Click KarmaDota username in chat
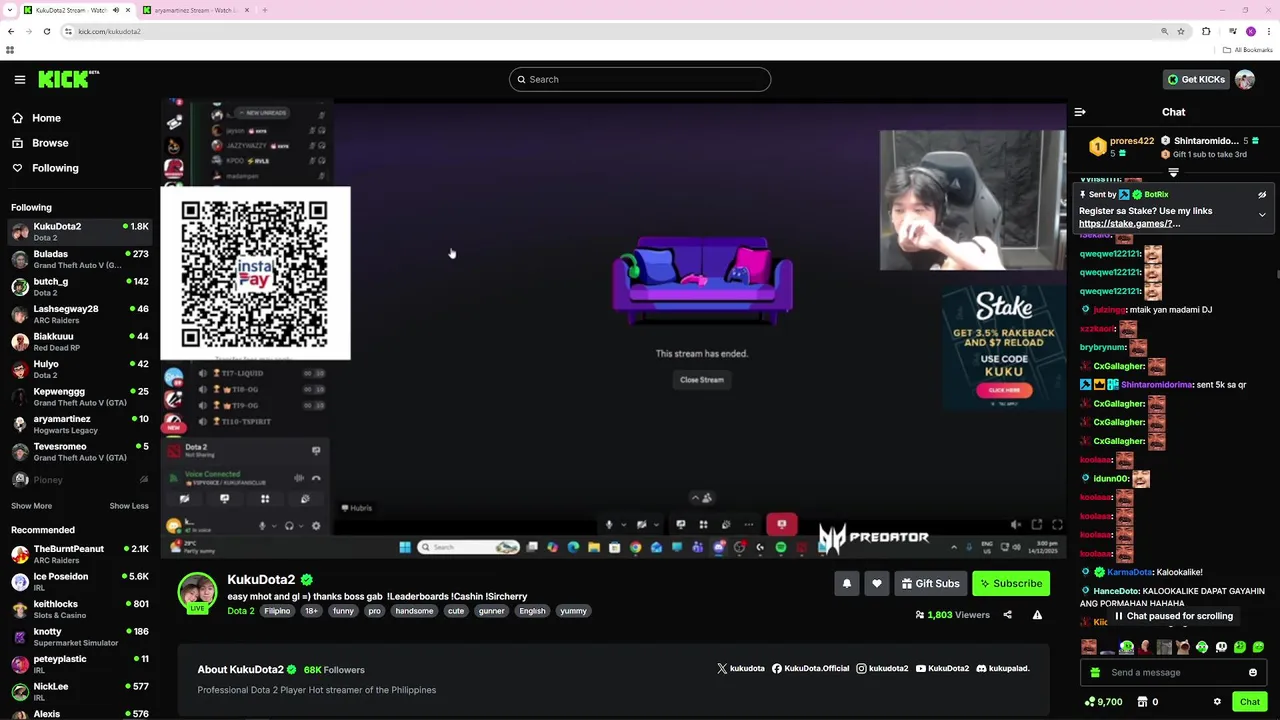The image size is (1280, 720). click(x=1130, y=572)
